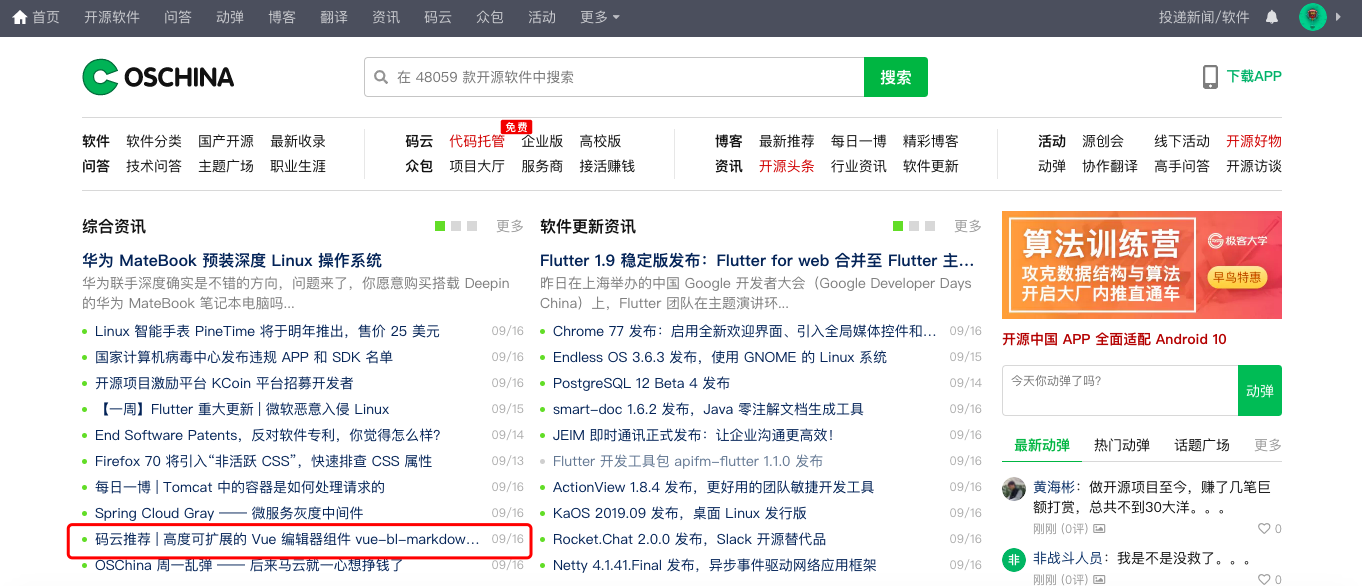Select the second page square in 综合资讯
Screen dimensions: 1362x586
click(457, 226)
